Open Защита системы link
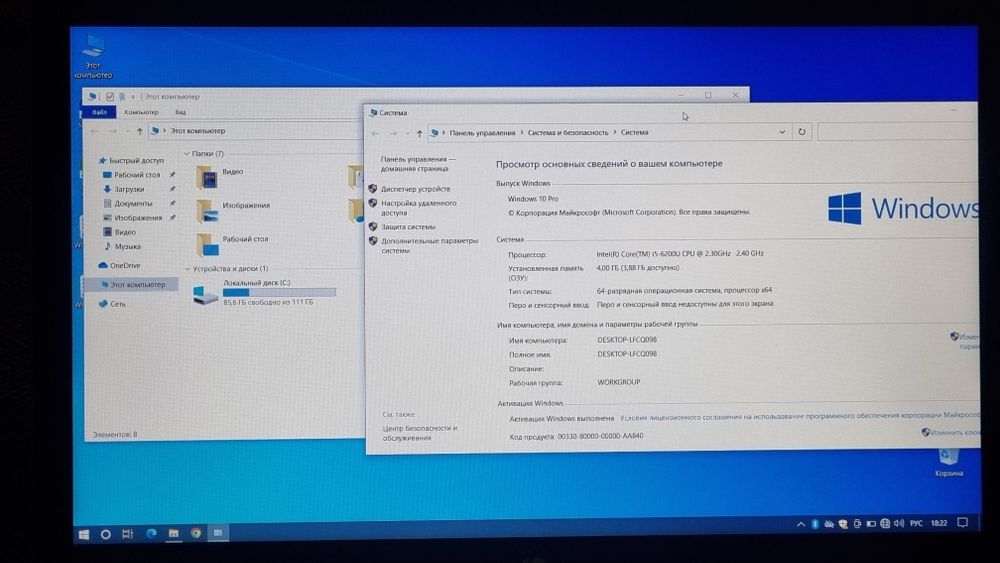Viewport: 1000px width, 563px height. pos(408,226)
